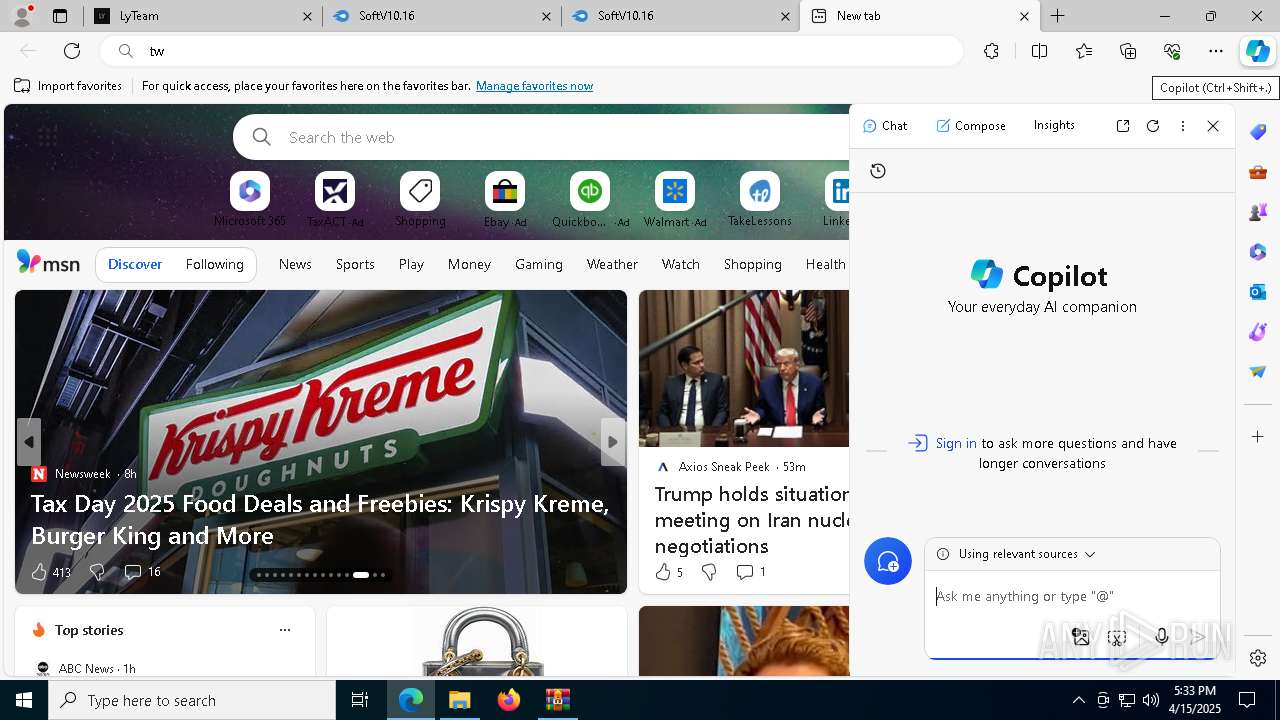
Task: Open the Games chess sidebar icon
Action: tap(1258, 212)
